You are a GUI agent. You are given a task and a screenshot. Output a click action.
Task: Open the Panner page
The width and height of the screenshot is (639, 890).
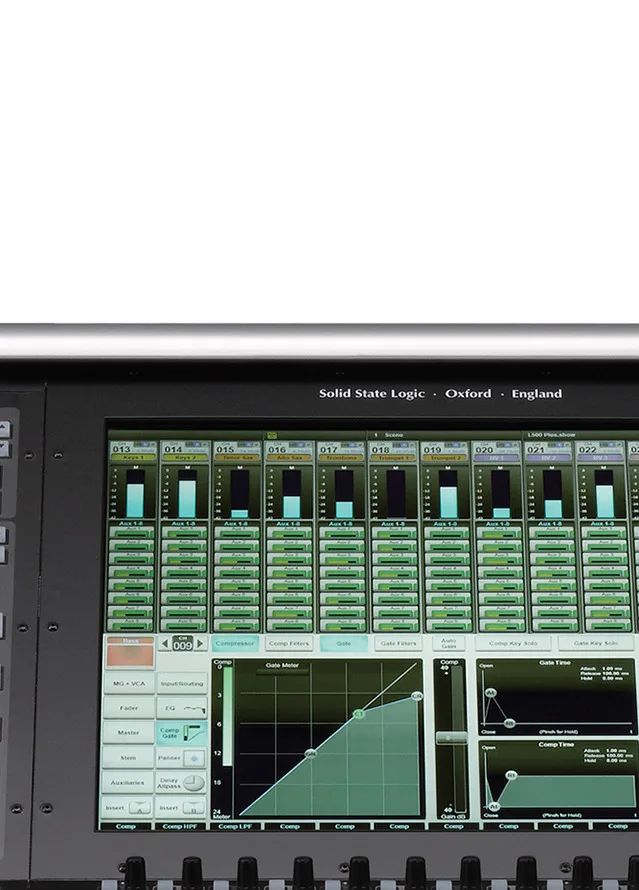point(182,758)
